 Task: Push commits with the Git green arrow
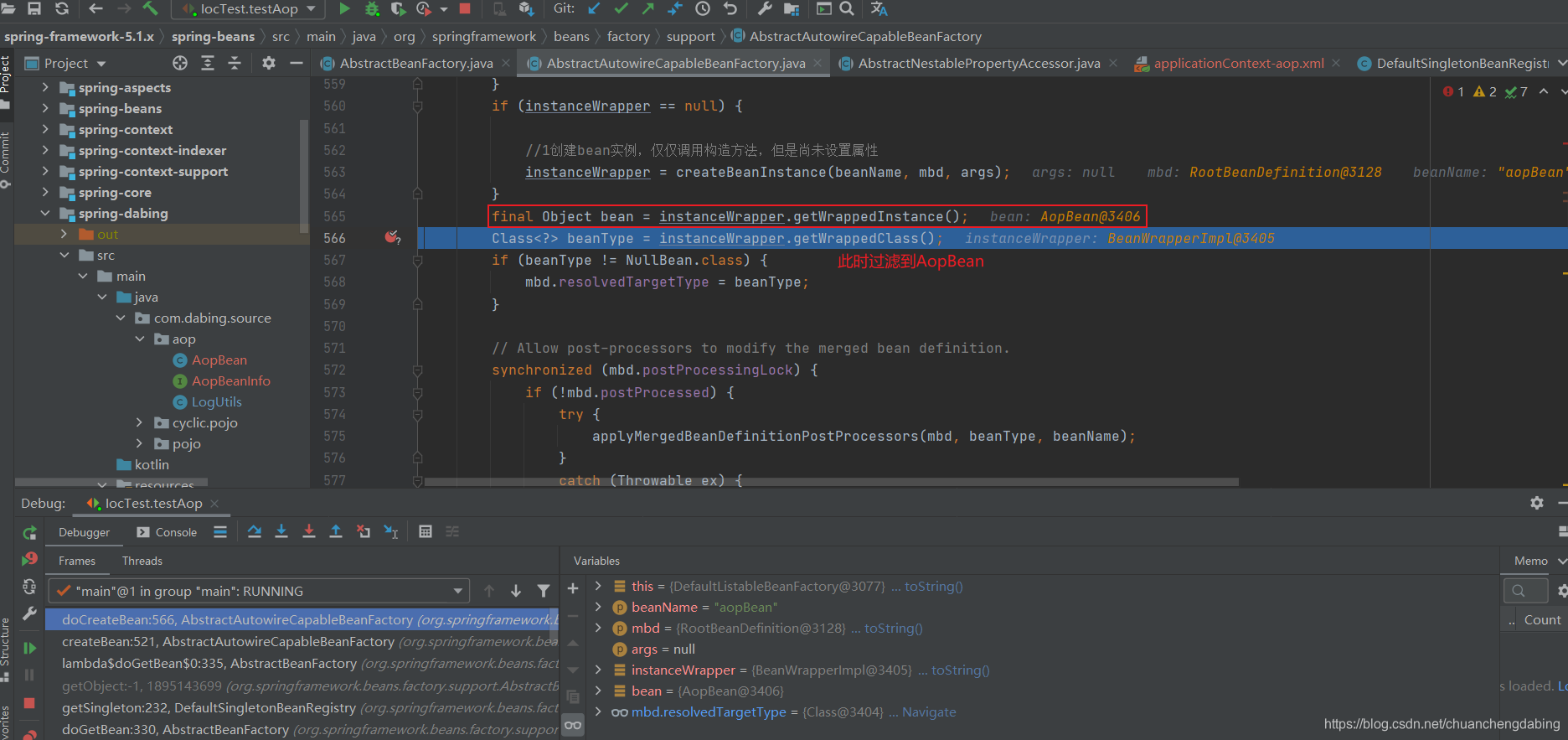648,8
